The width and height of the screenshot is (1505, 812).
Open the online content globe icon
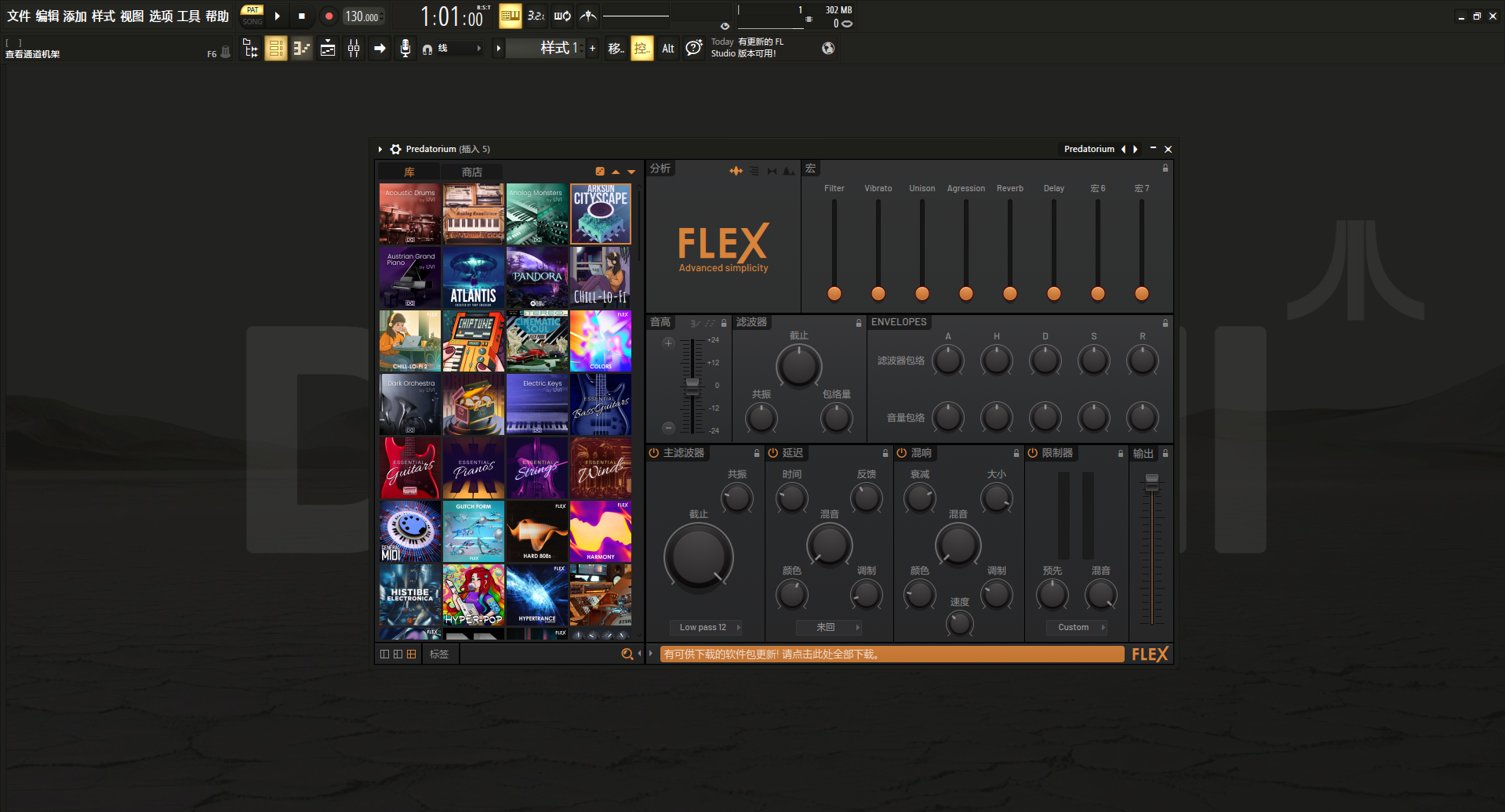pos(827,48)
